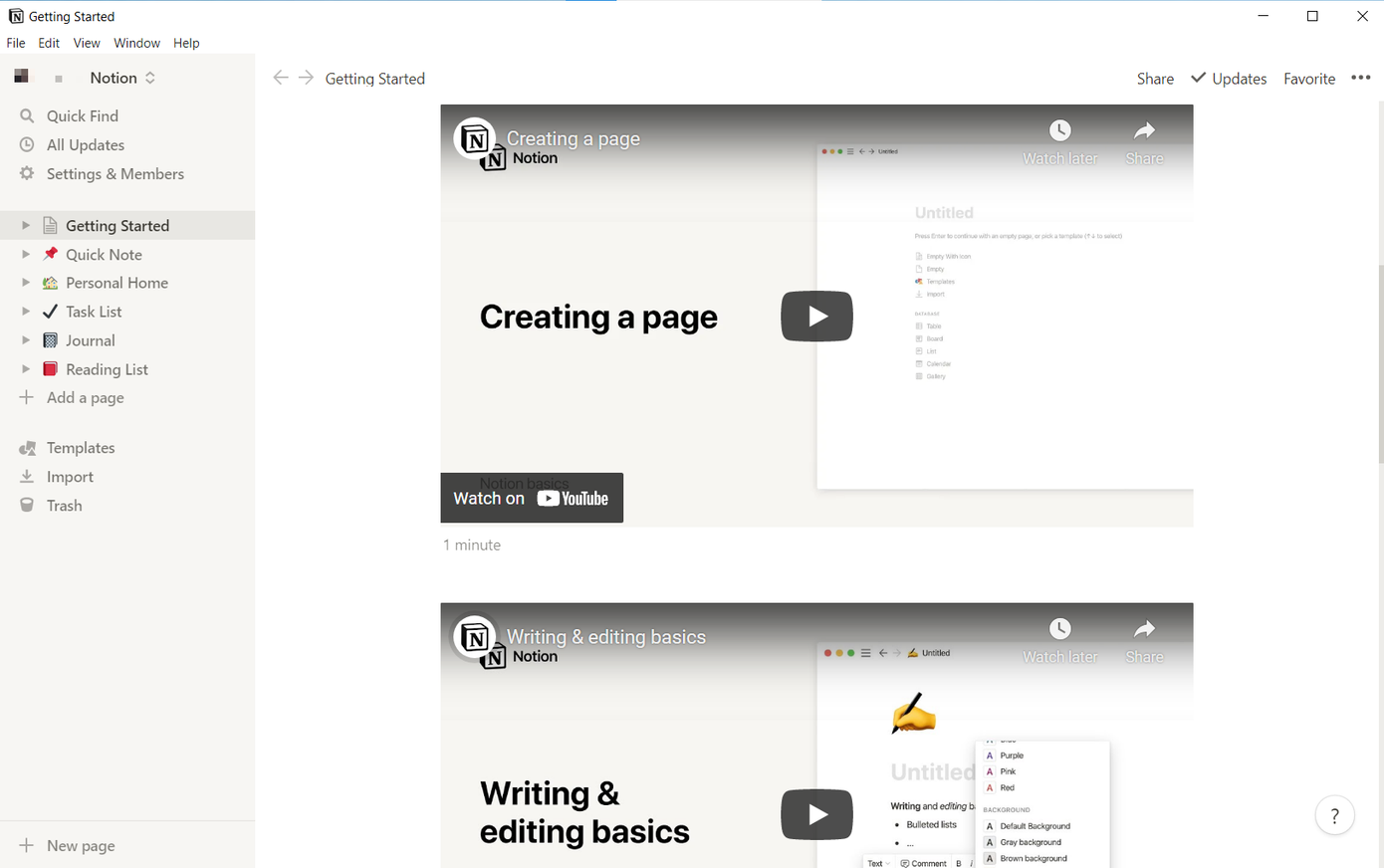This screenshot has width=1384, height=868.
Task: Expand the Task List page toggle
Action: pyautogui.click(x=26, y=312)
